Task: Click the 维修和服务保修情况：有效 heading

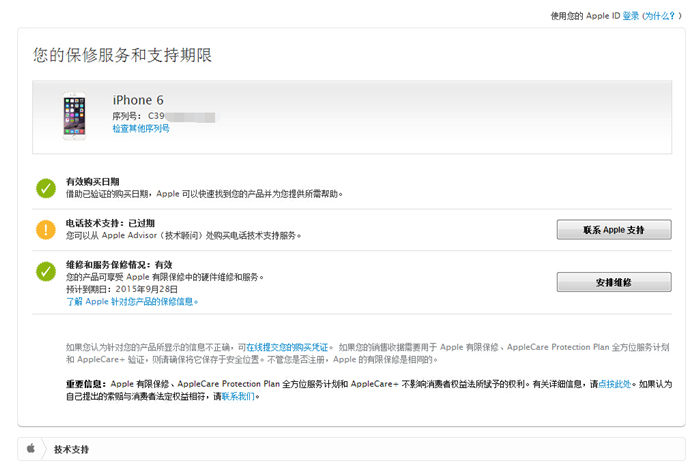Action: coord(119,265)
